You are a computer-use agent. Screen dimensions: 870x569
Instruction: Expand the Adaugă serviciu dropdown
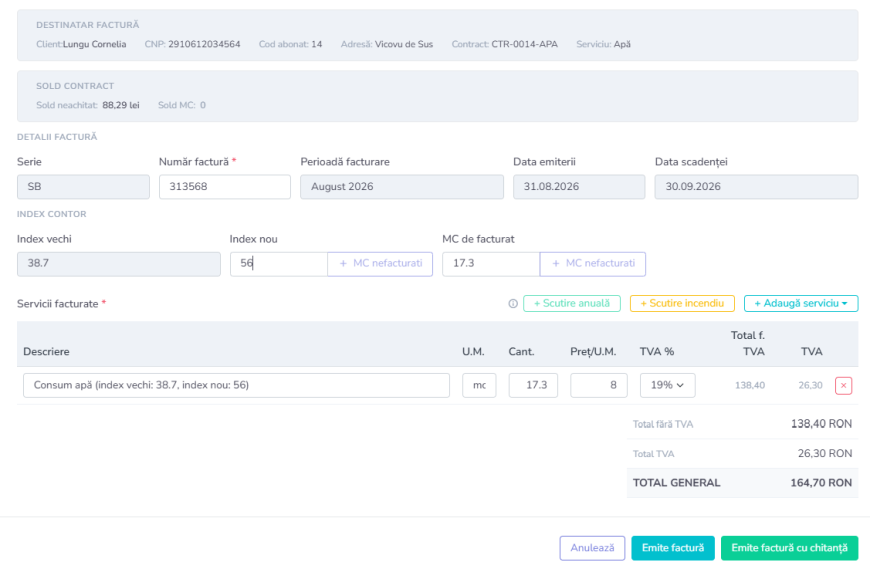point(801,303)
